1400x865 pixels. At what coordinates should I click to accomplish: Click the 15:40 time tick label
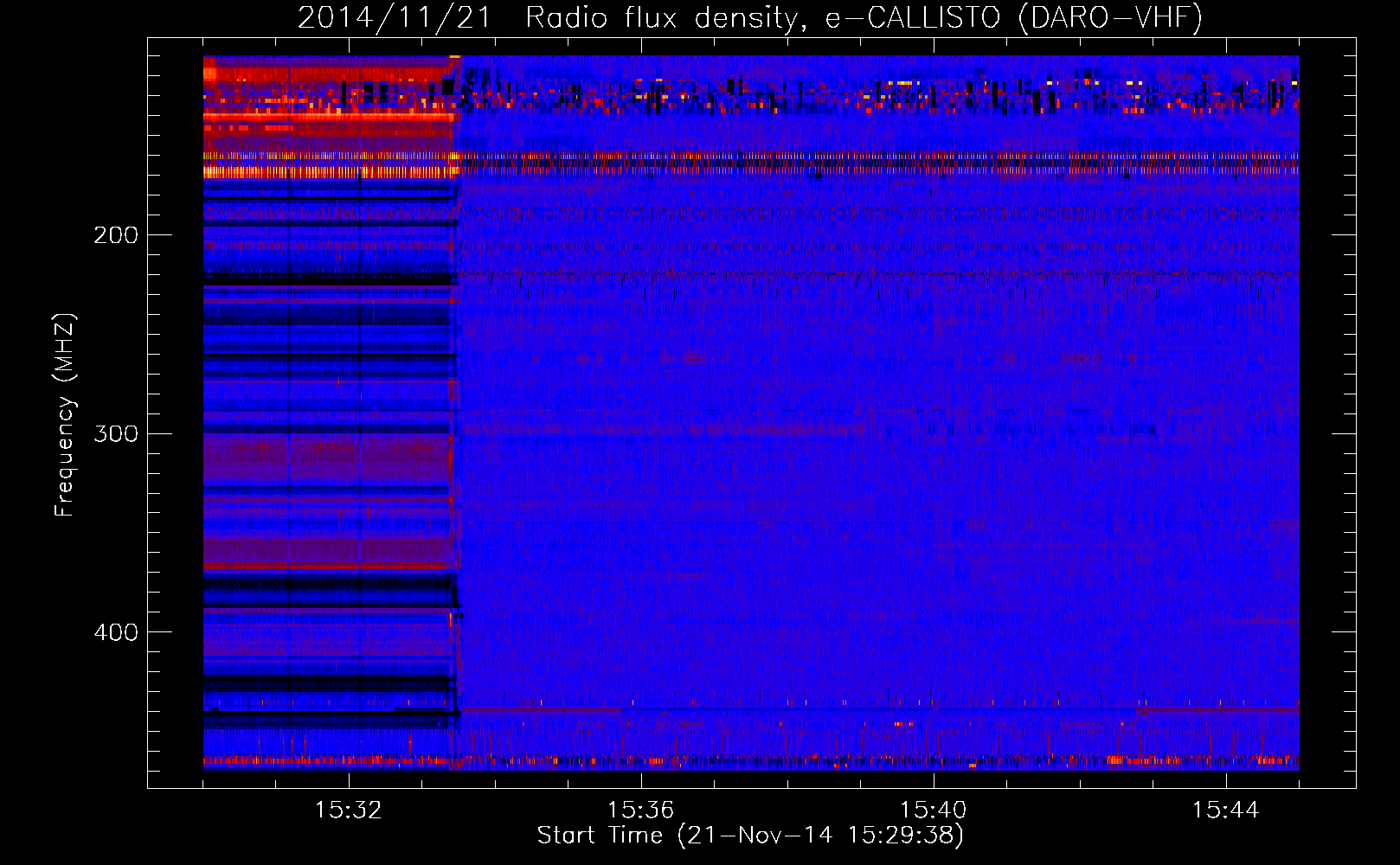pyautogui.click(x=933, y=811)
